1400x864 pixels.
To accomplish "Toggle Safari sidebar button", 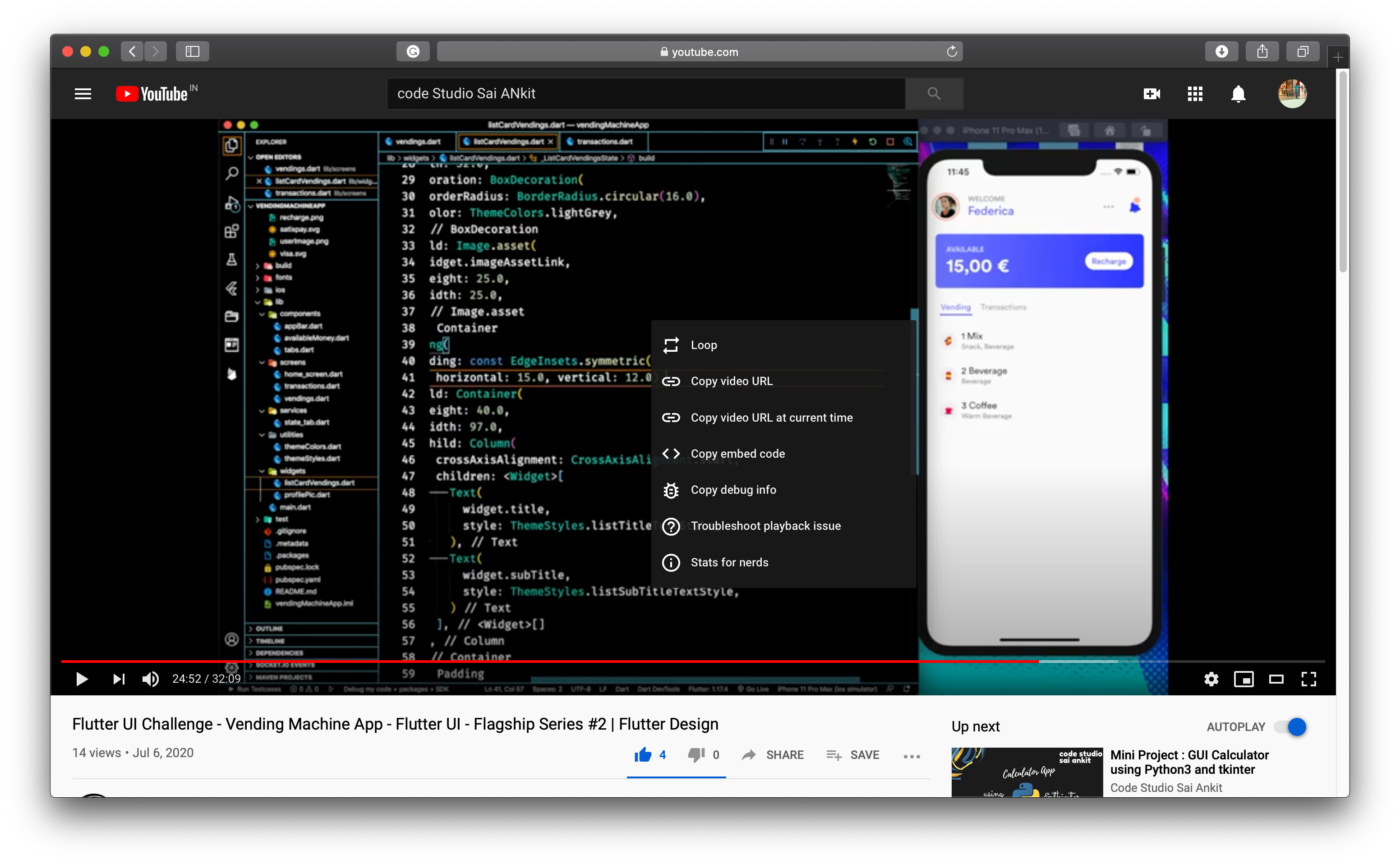I will click(x=193, y=51).
